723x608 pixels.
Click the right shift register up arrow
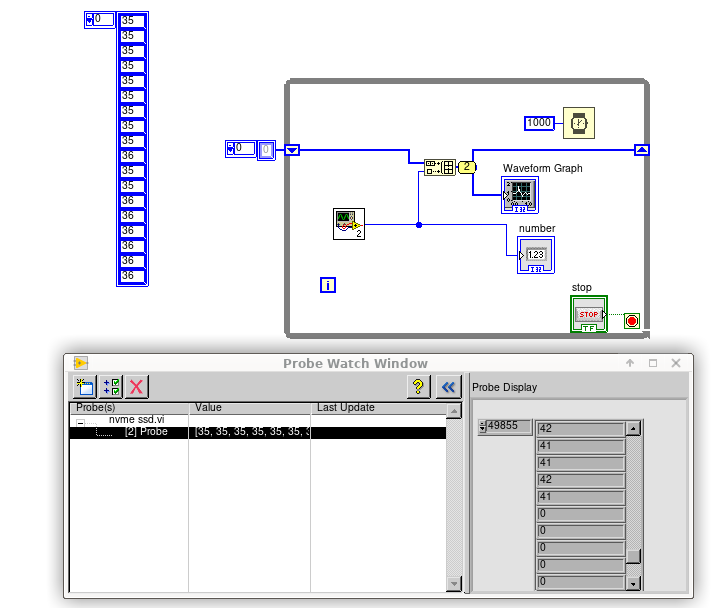642,150
